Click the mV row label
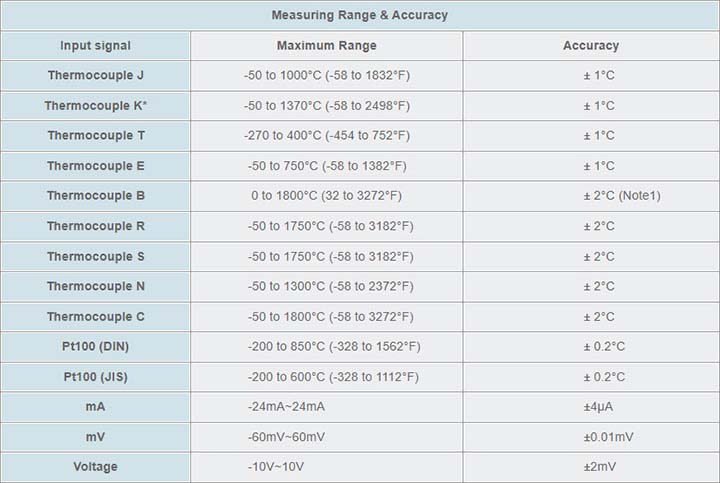Viewport: 720px width, 483px height. pos(95,437)
